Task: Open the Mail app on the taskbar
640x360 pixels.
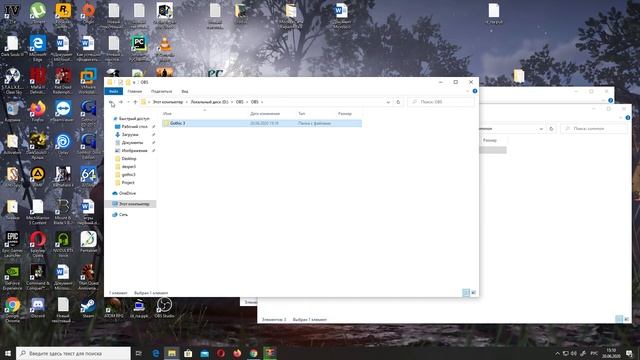Action: point(204,353)
